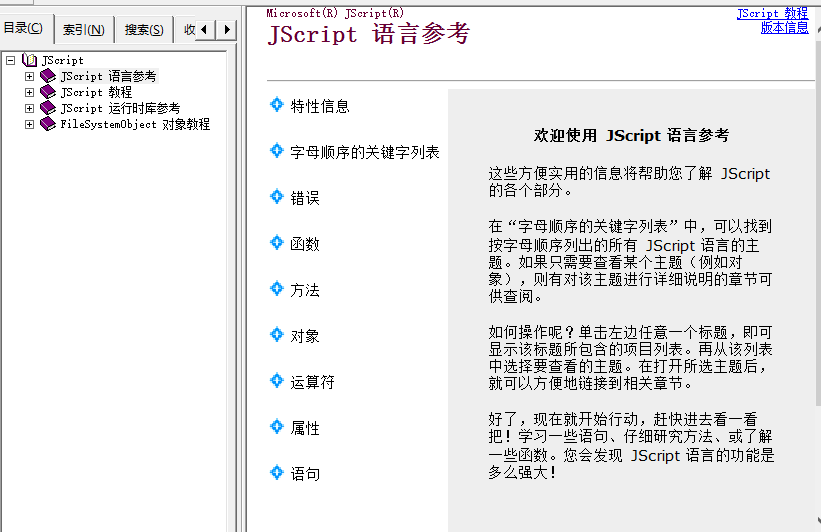
Task: Expand the FileSystemObject 对象教程 node
Action: [x=29, y=124]
